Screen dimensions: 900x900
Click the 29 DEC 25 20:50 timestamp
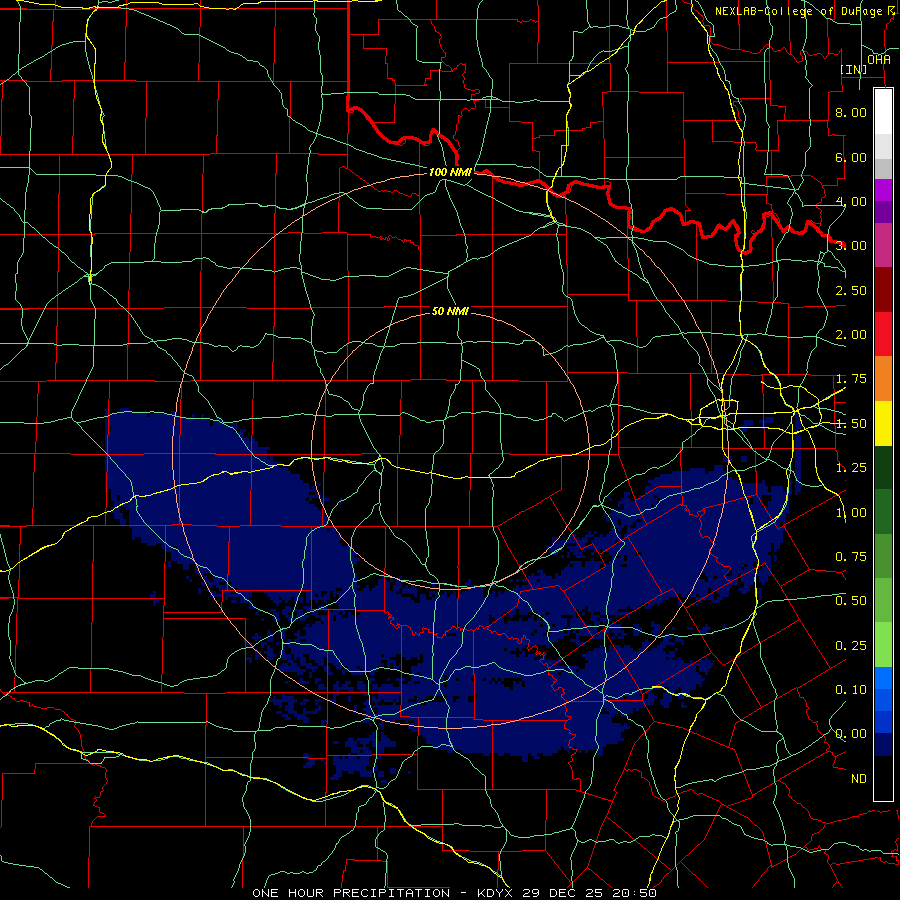tap(591, 893)
